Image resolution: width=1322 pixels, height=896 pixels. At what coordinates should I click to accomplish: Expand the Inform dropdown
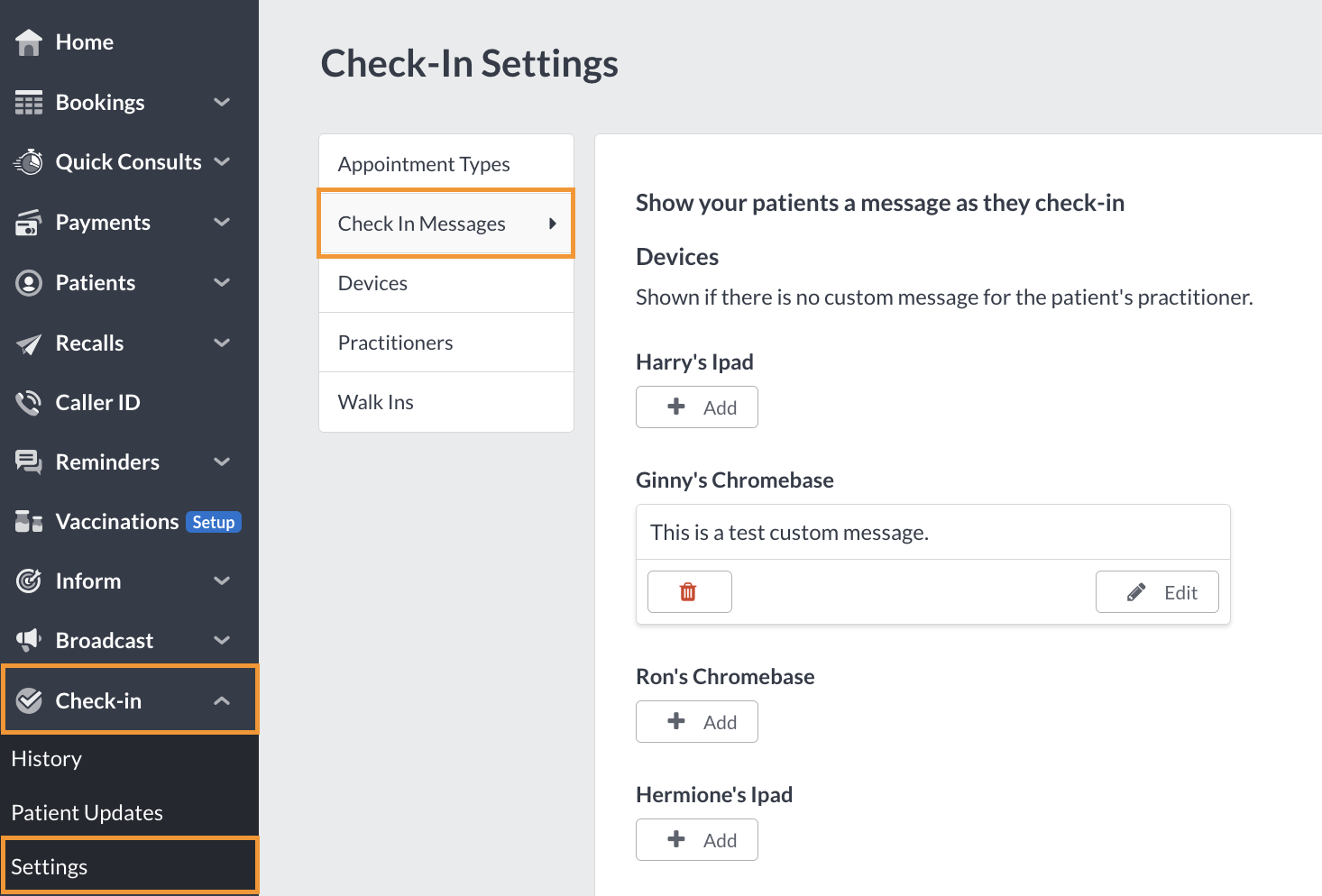[x=222, y=581]
